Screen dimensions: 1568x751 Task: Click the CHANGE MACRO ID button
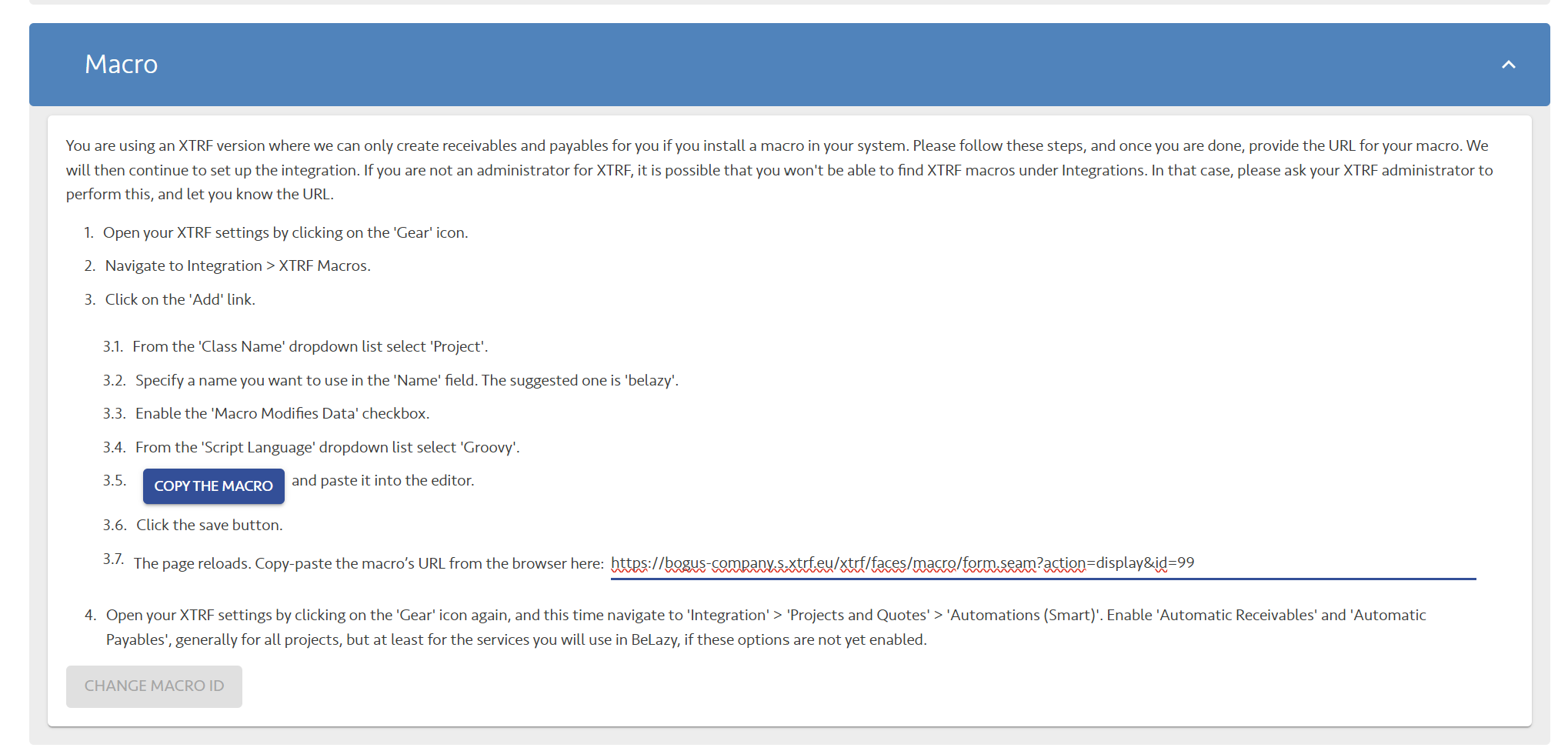154,686
